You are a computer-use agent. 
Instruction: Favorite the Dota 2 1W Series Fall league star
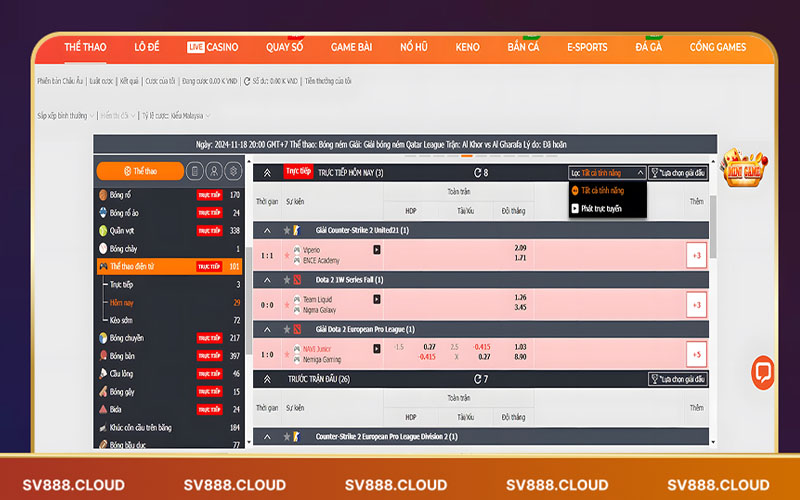pyautogui.click(x=287, y=280)
